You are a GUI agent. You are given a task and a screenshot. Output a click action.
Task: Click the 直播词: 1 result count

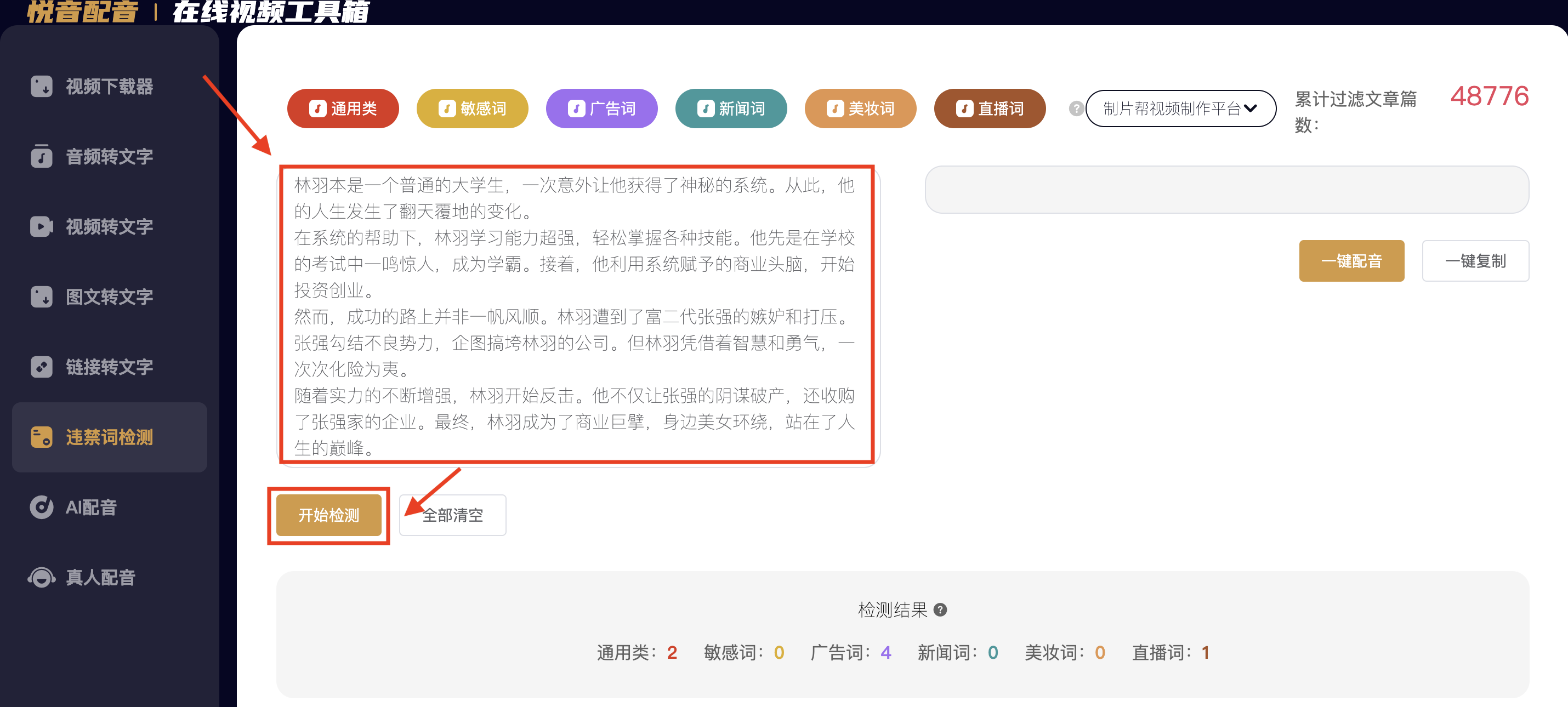(x=1171, y=652)
